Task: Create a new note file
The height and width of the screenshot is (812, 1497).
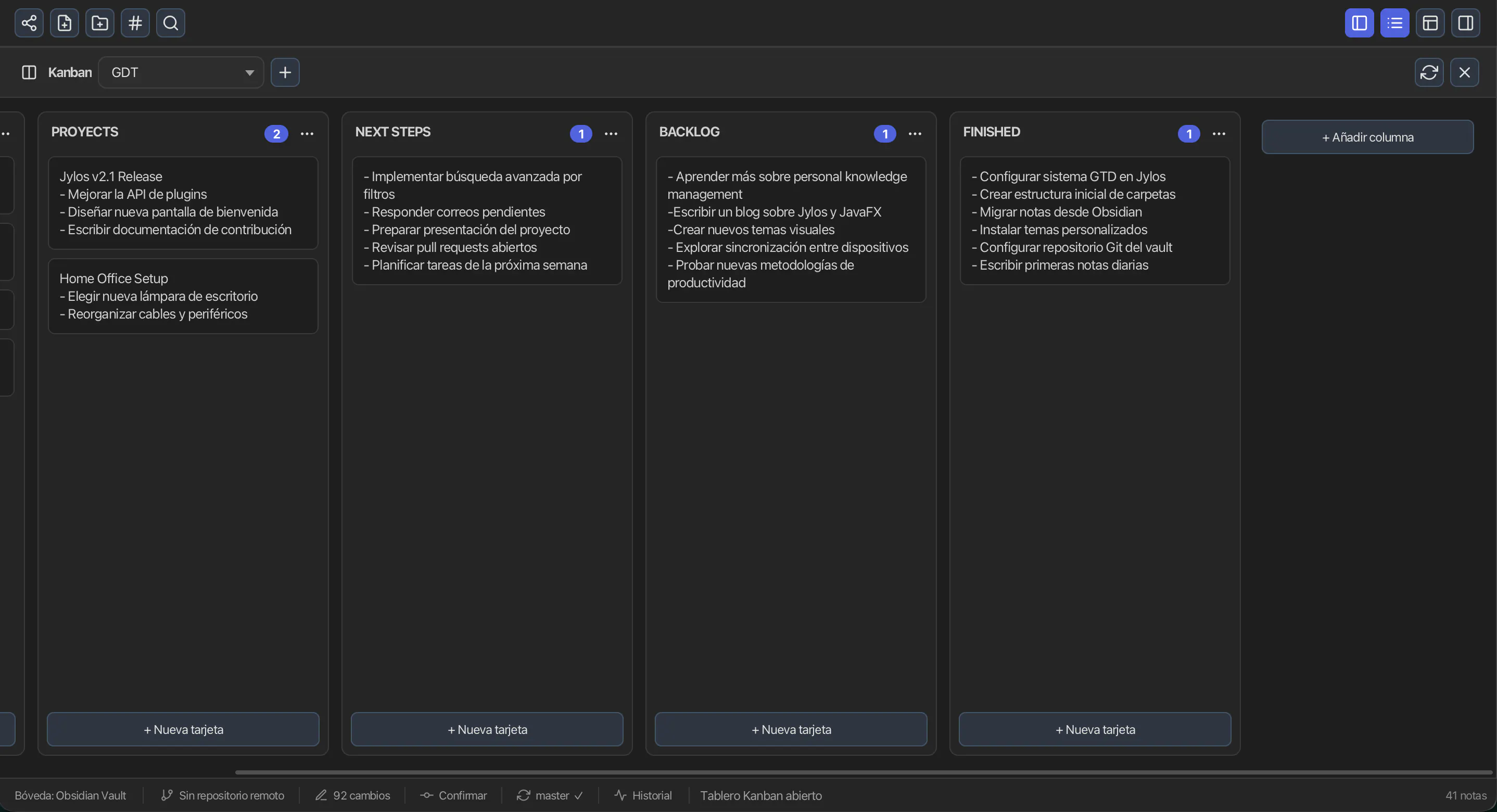Action: (65, 23)
